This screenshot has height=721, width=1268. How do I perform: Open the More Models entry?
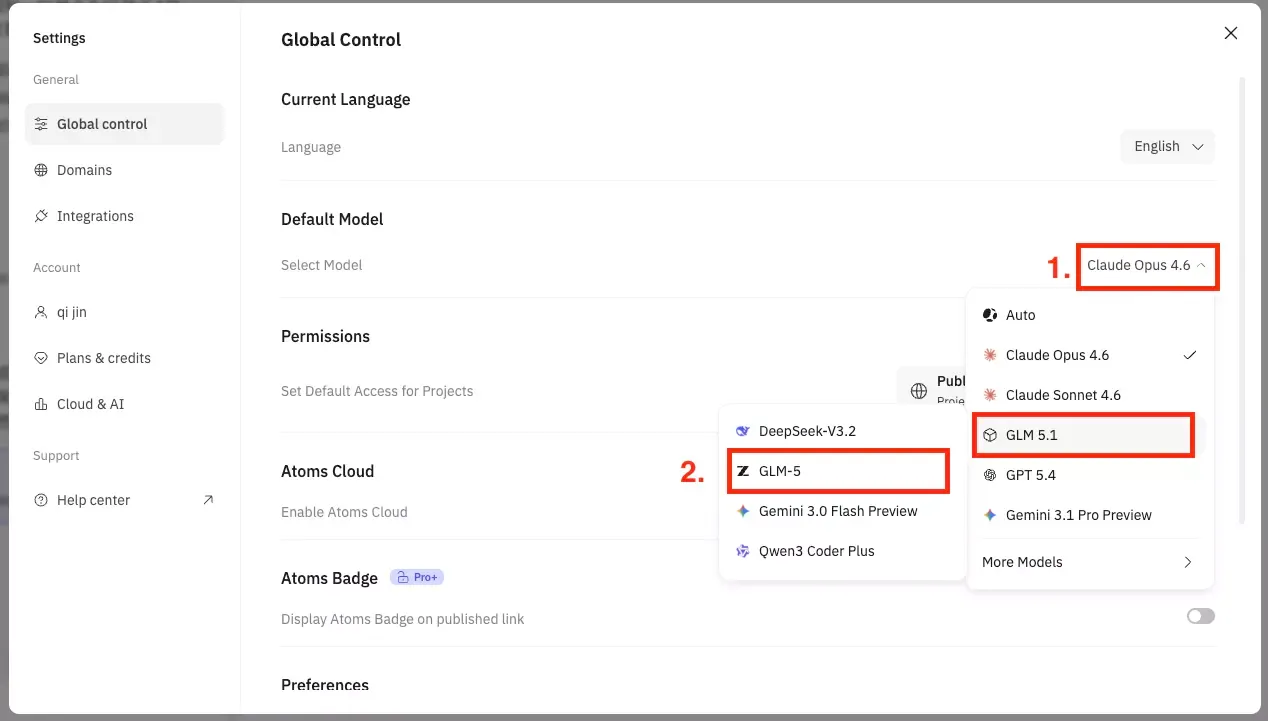click(x=1090, y=562)
